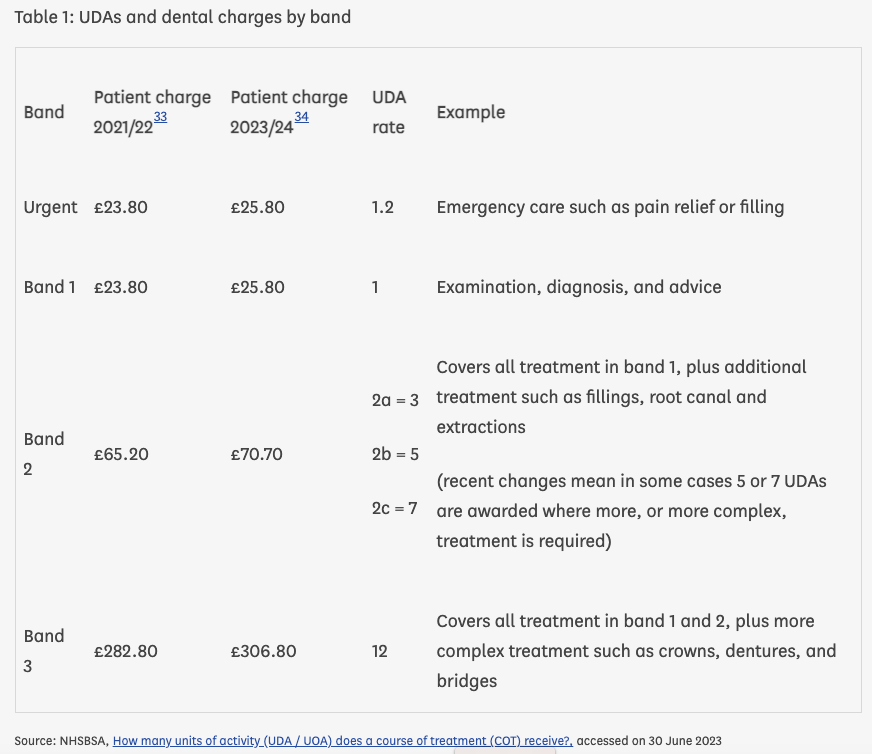872x754 pixels.
Task: Select the Examination, diagnosis, and advice text
Action: point(579,287)
